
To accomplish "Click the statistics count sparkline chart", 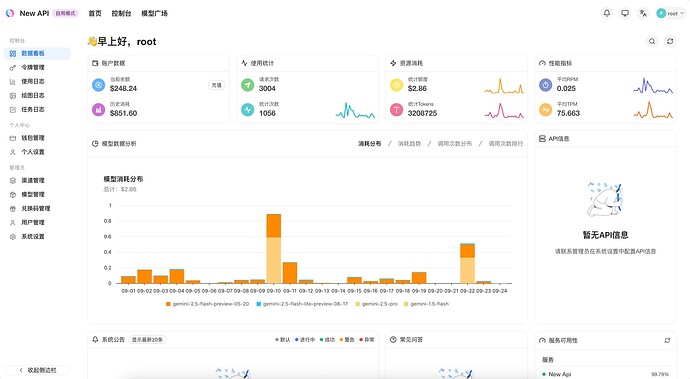I will point(355,110).
